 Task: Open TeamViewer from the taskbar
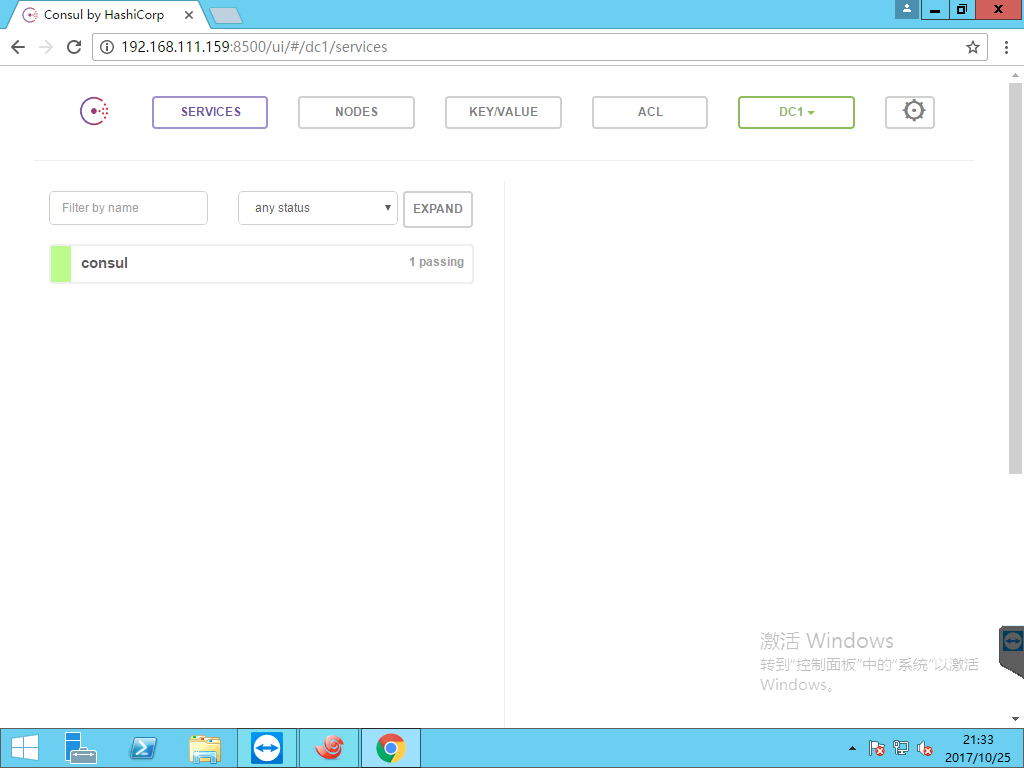[268, 748]
